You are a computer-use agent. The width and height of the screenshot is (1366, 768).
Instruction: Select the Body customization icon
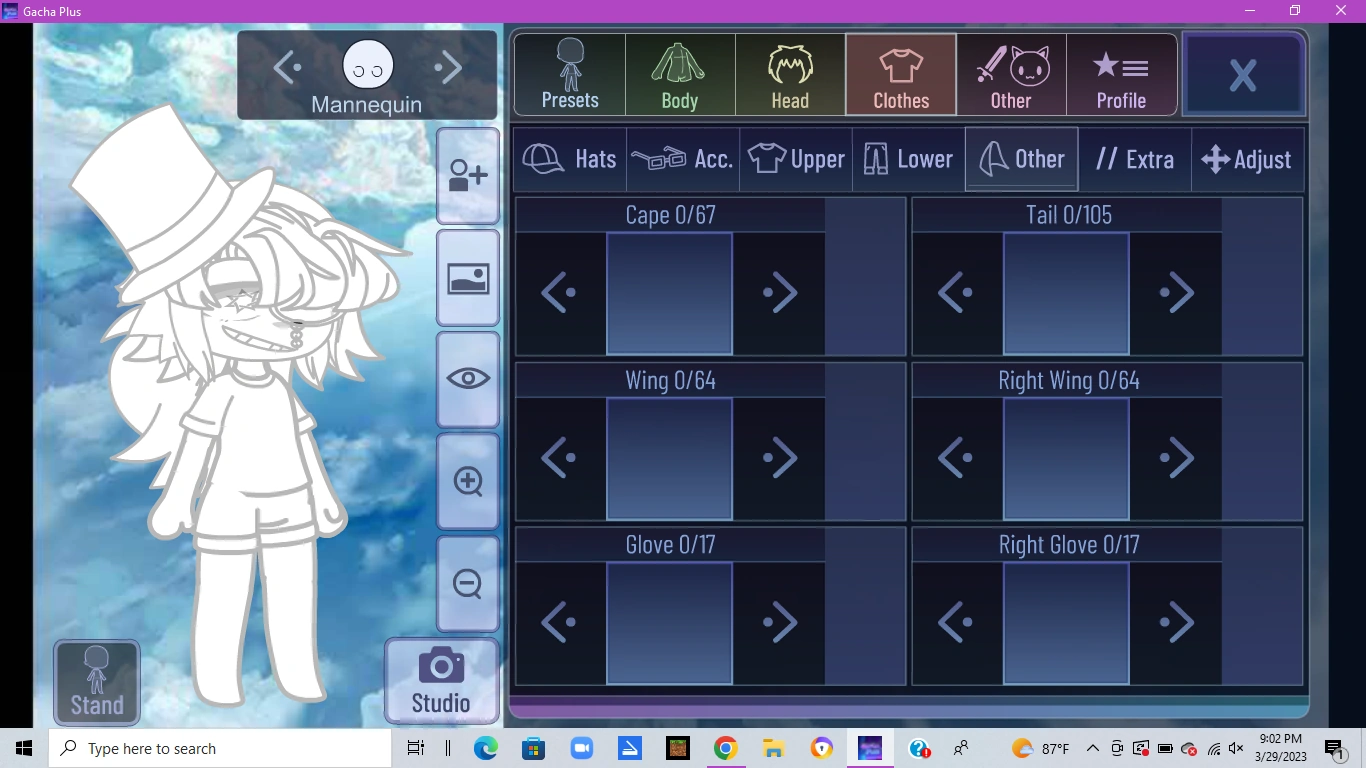pos(679,75)
